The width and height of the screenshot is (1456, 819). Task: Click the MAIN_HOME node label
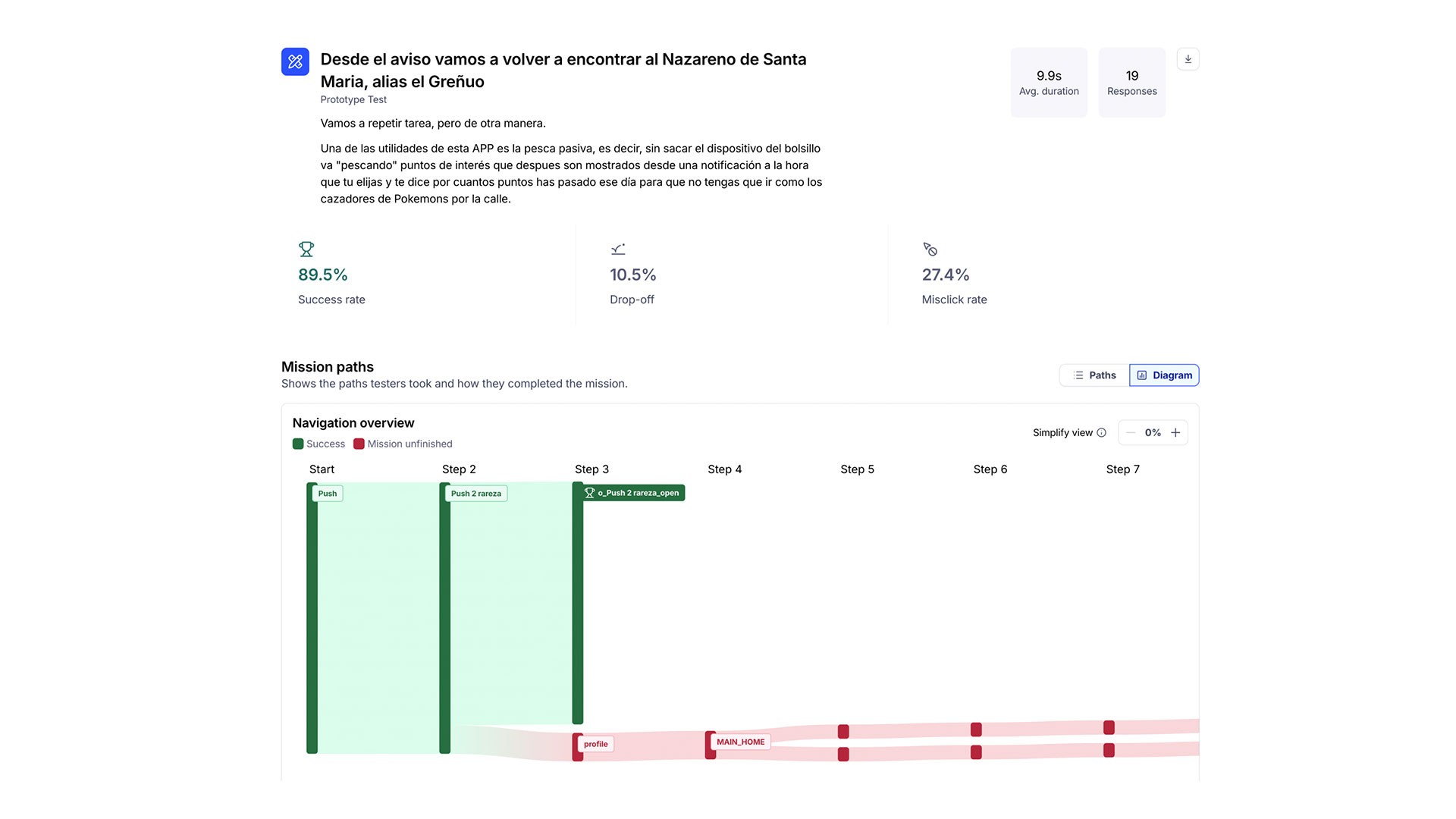740,742
